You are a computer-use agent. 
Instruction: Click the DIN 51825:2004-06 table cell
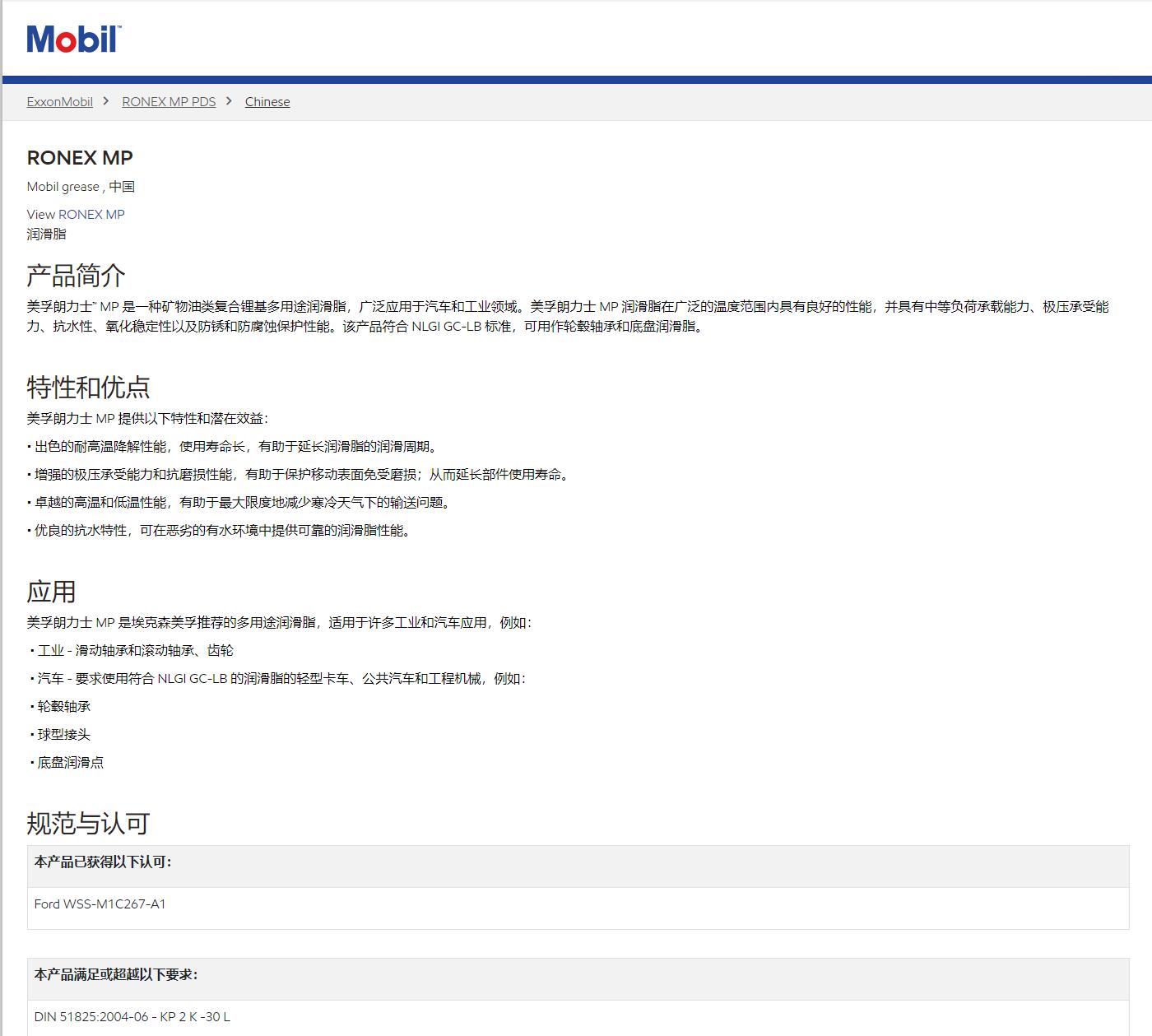pos(578,1017)
